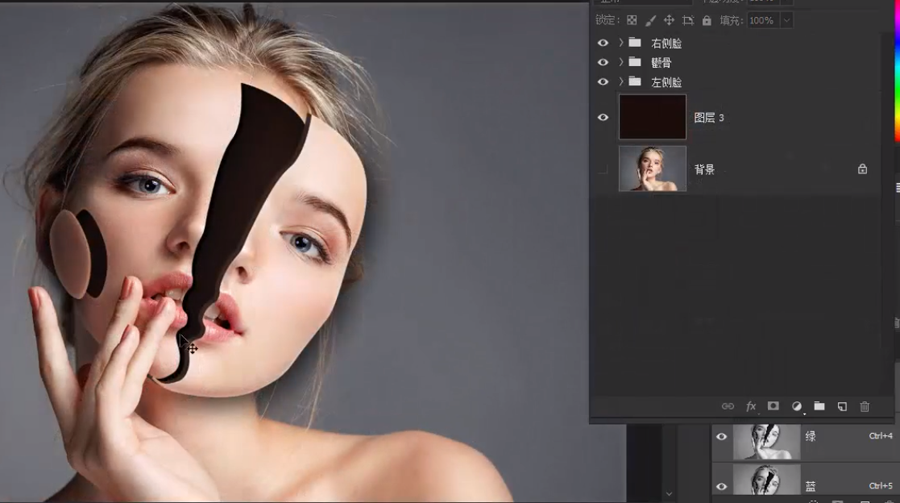Click the lock all padlock icon
This screenshot has width=900, height=503.
click(x=707, y=20)
